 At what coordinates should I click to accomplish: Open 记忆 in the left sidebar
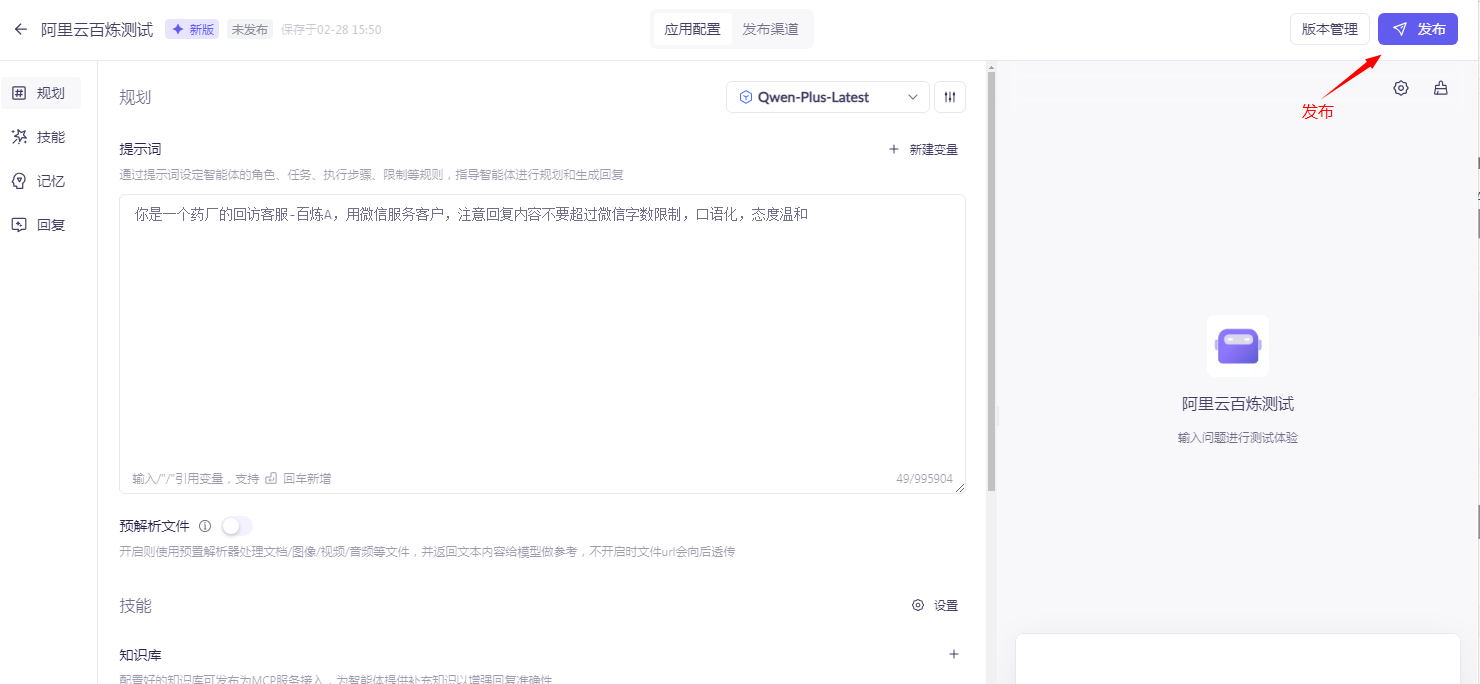click(x=40, y=181)
